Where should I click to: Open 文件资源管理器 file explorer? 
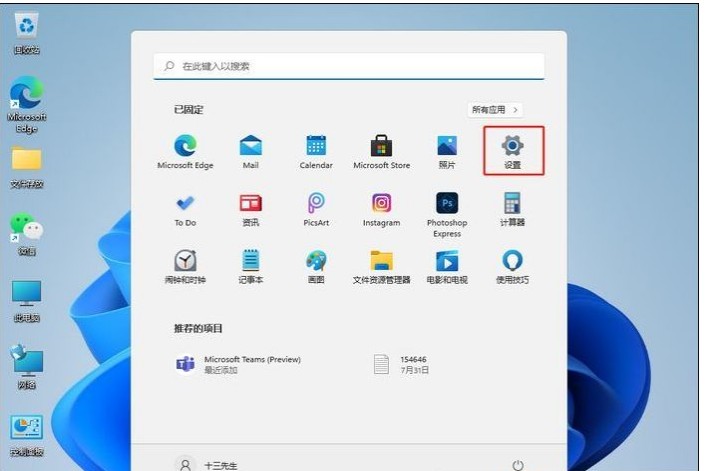point(381,267)
